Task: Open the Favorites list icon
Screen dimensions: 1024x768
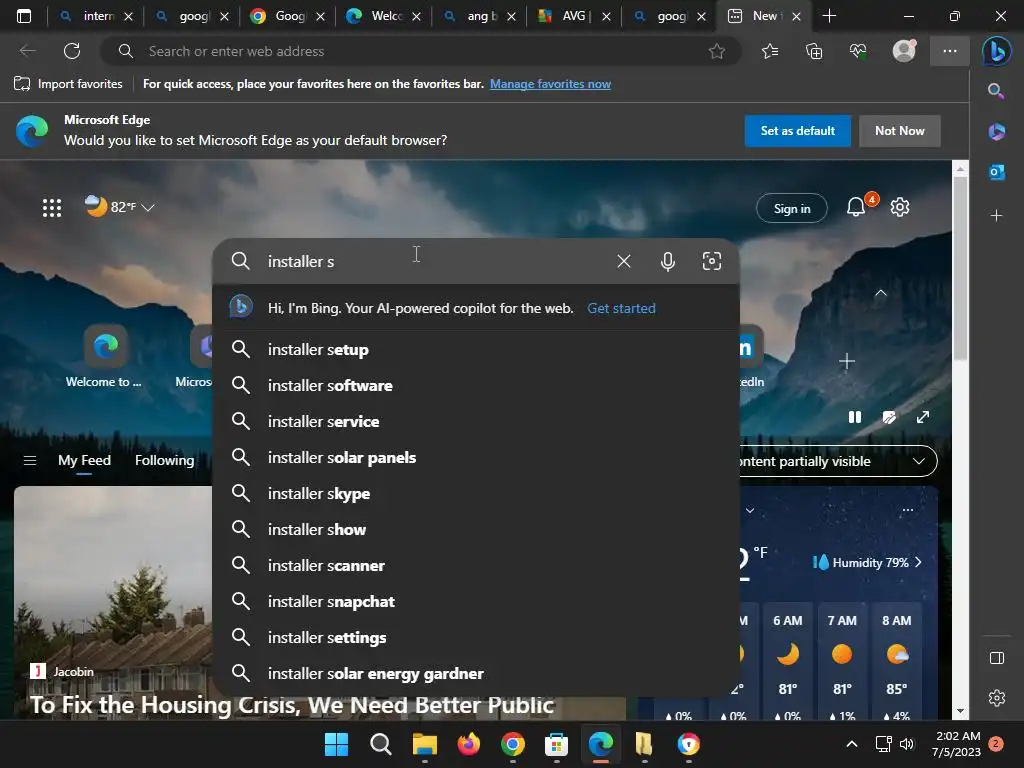Action: 770,51
